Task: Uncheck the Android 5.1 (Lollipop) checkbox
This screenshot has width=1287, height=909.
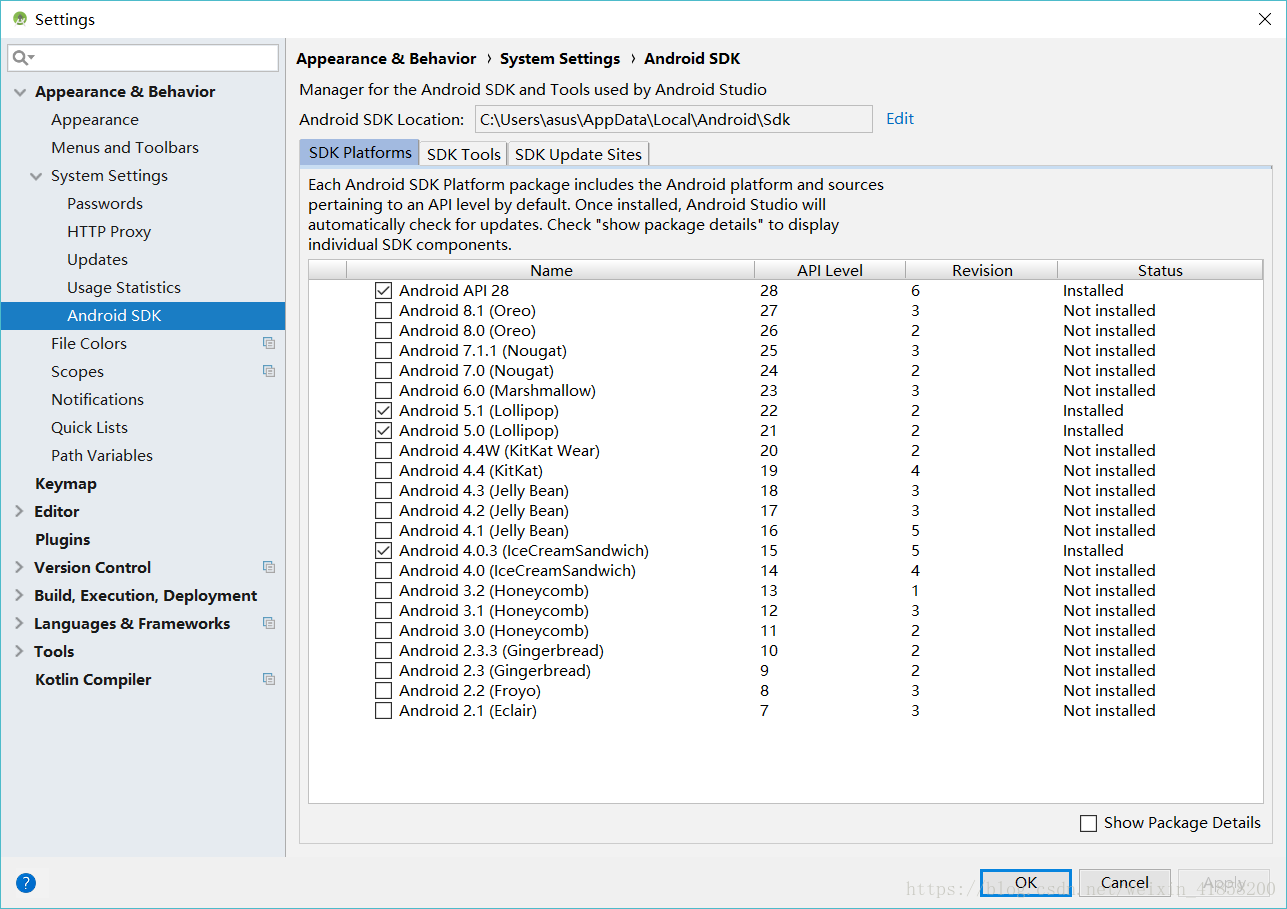Action: (x=383, y=410)
